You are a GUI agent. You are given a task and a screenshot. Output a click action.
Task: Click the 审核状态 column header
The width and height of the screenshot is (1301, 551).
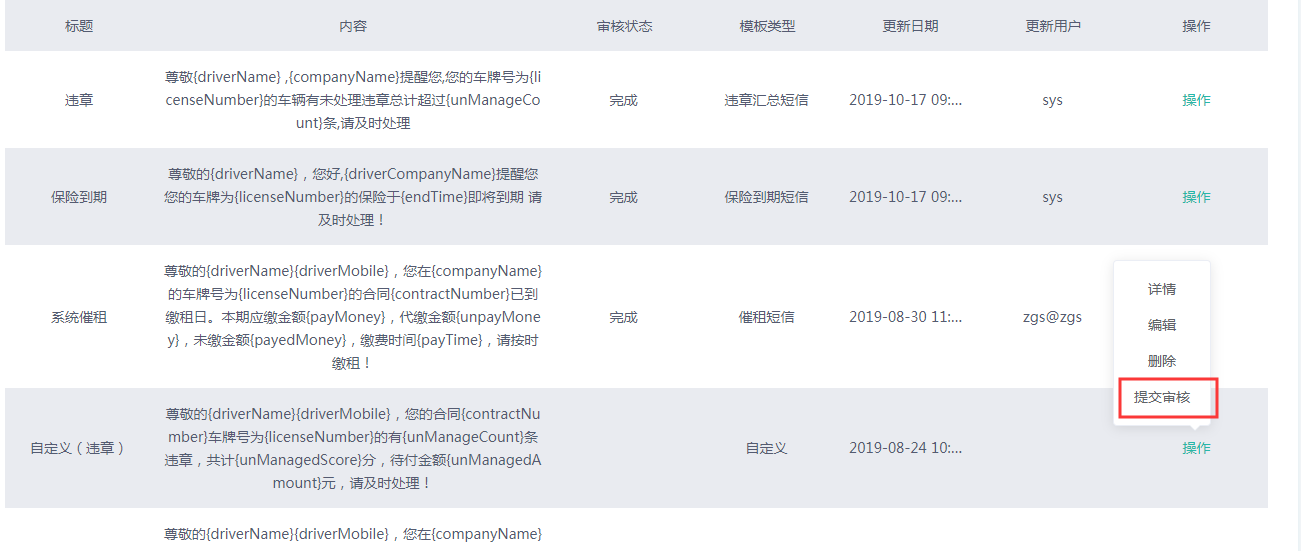pos(624,26)
